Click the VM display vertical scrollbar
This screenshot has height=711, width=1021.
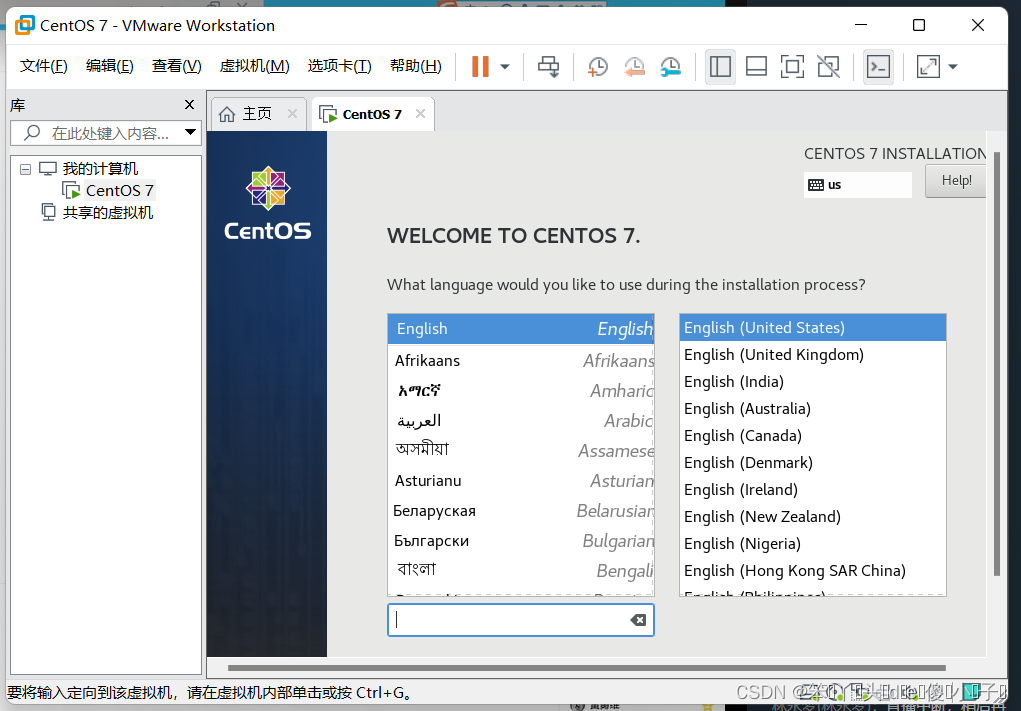[996, 365]
